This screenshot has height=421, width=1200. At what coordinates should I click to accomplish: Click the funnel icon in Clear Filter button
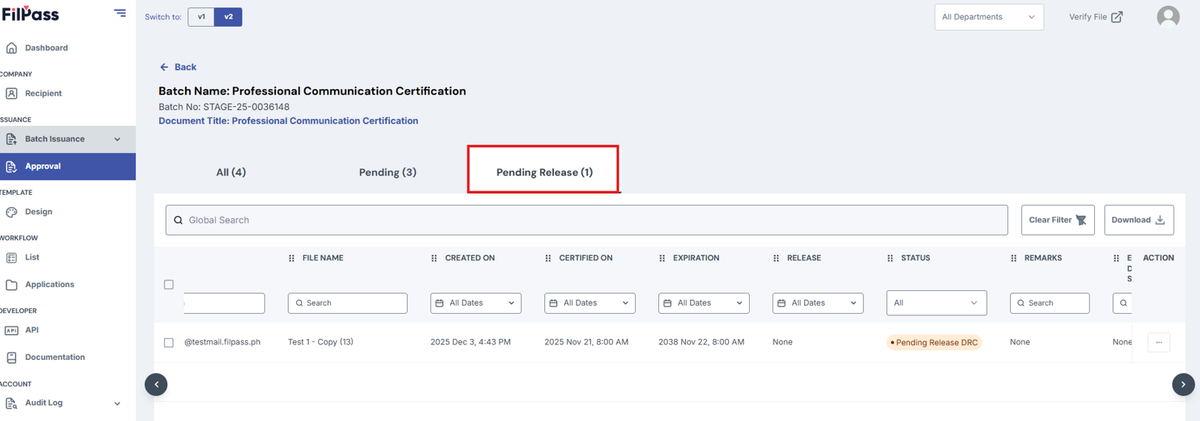(1080, 220)
